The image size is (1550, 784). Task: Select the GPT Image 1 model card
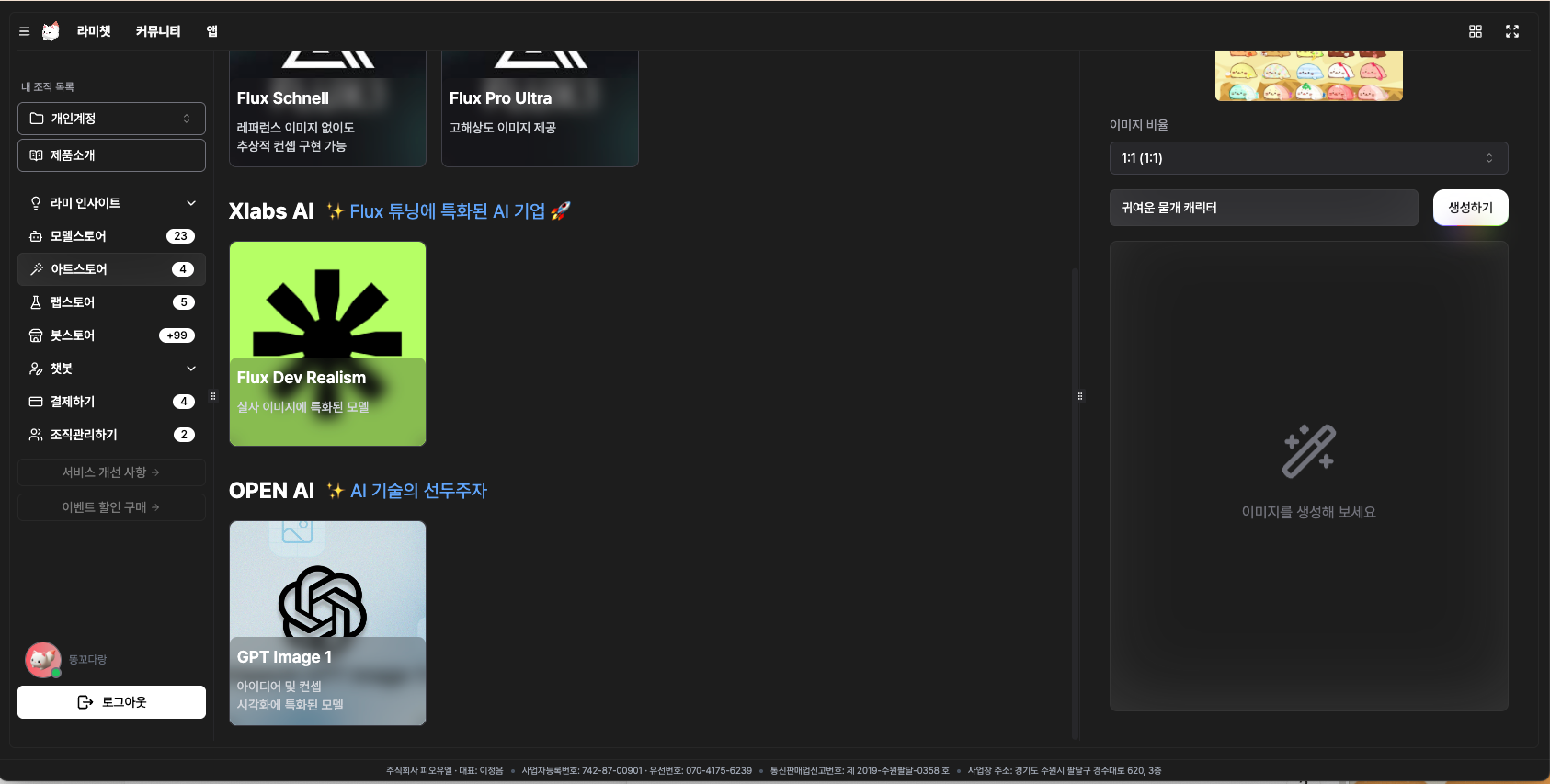(x=327, y=623)
